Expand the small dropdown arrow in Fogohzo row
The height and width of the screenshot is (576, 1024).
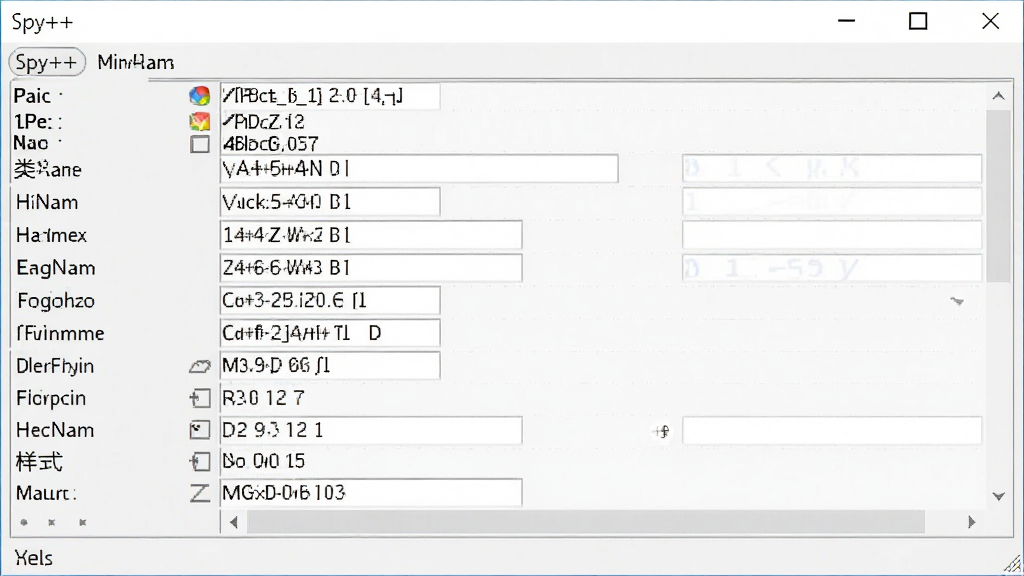coord(957,301)
